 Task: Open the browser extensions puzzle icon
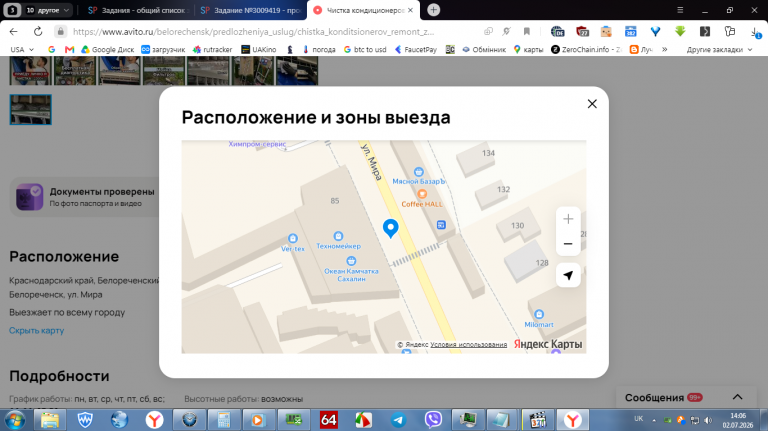pyautogui.click(x=729, y=31)
